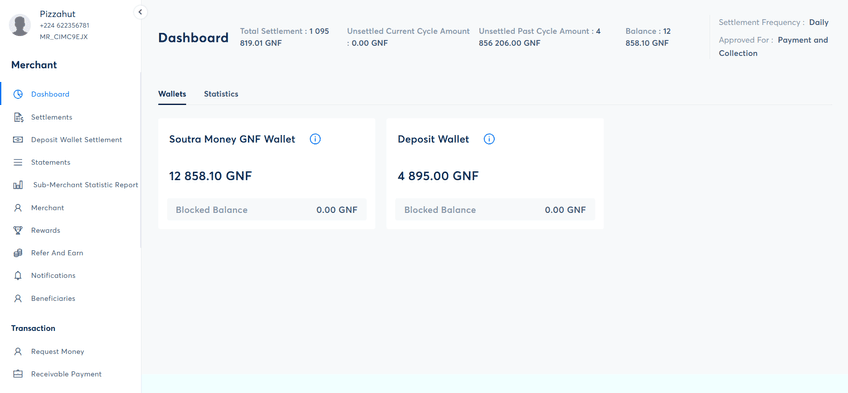848x393 pixels.
Task: Click the Merchant section heading in sidebar
Action: (x=34, y=65)
